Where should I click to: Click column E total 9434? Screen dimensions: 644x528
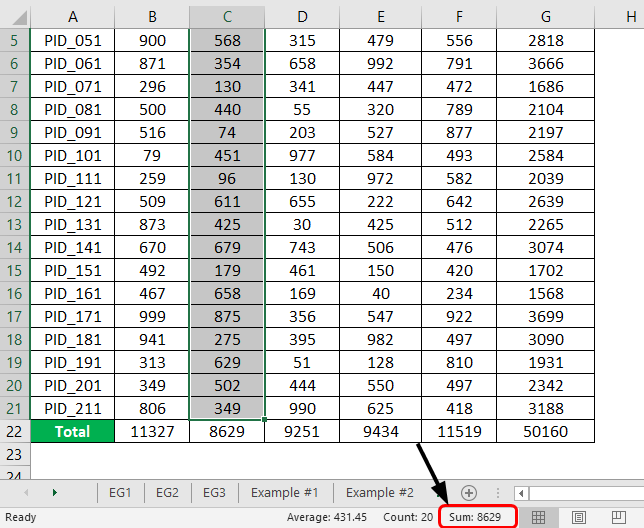click(381, 432)
